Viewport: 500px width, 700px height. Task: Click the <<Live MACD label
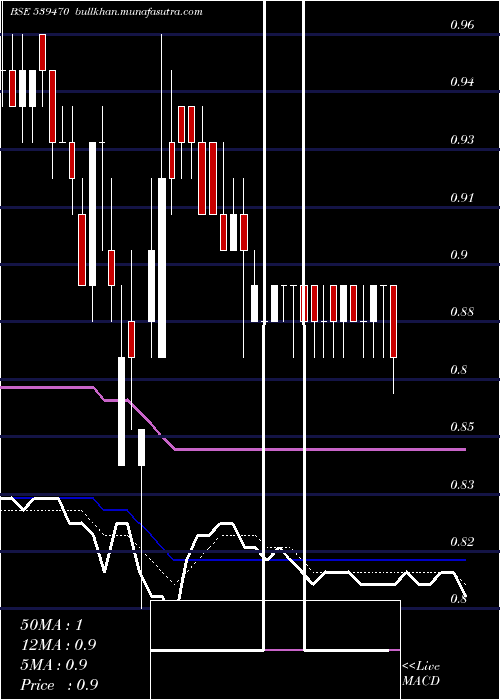pos(421,674)
